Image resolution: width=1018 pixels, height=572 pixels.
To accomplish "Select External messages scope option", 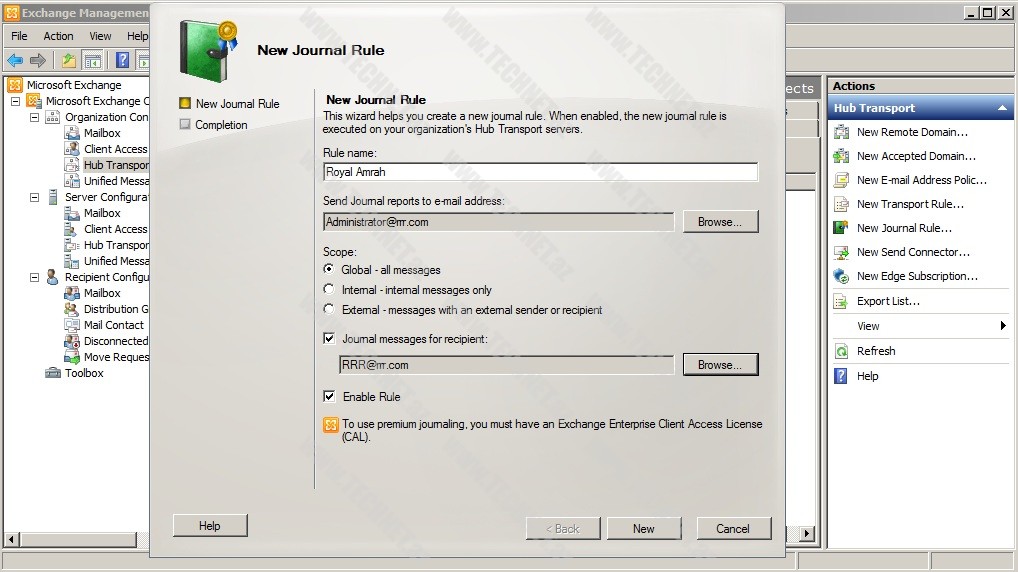I will 329,310.
